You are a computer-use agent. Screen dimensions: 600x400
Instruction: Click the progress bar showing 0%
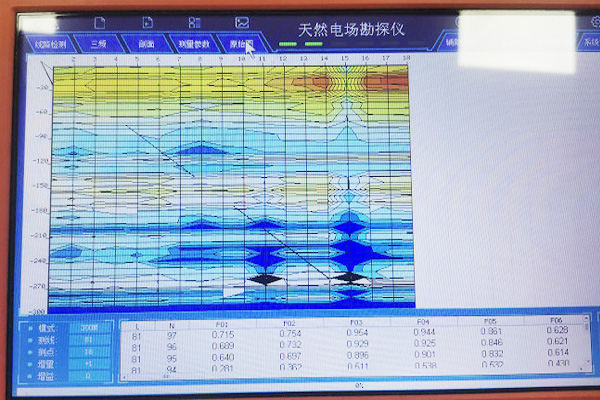pos(357,385)
